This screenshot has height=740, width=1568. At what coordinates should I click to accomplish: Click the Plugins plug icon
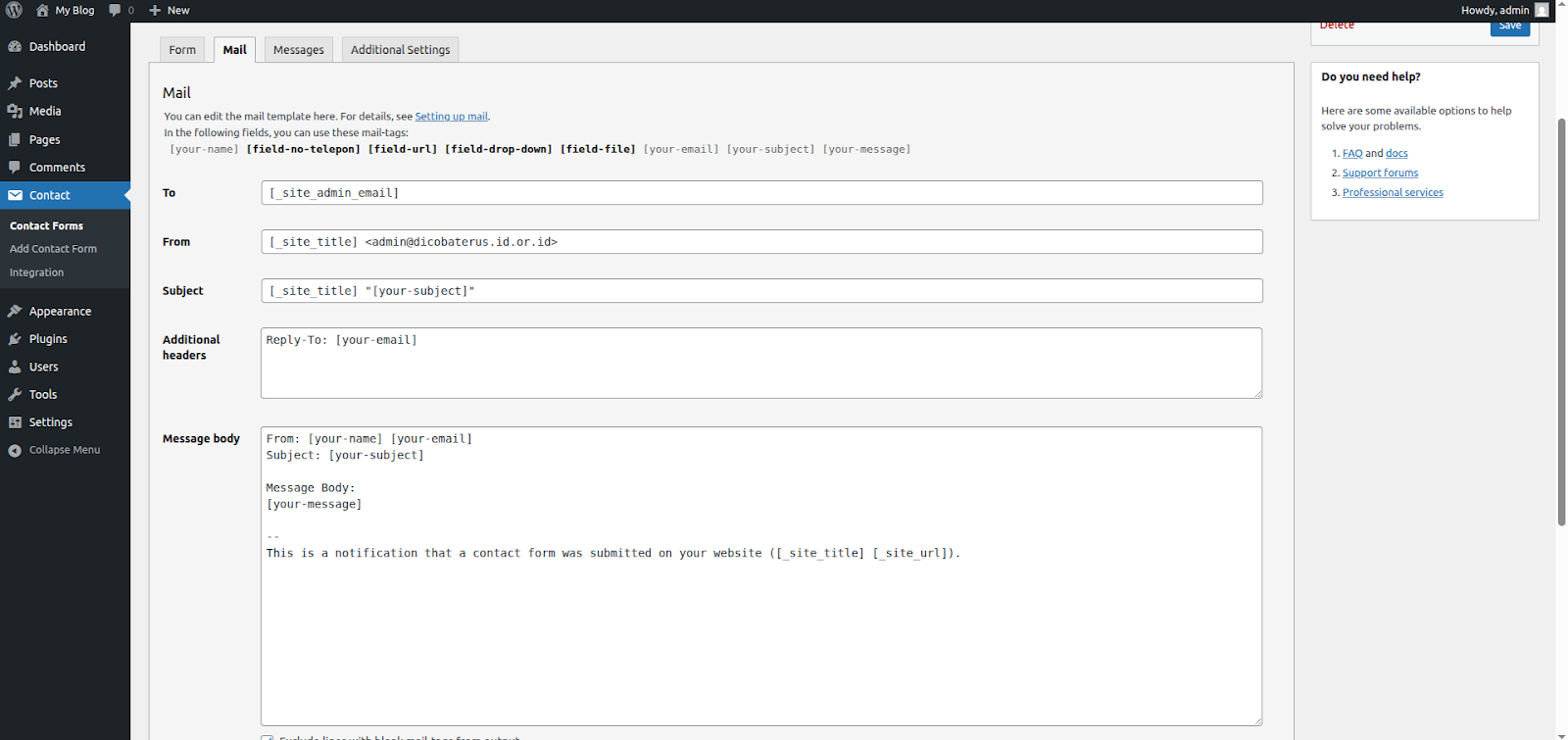point(15,339)
